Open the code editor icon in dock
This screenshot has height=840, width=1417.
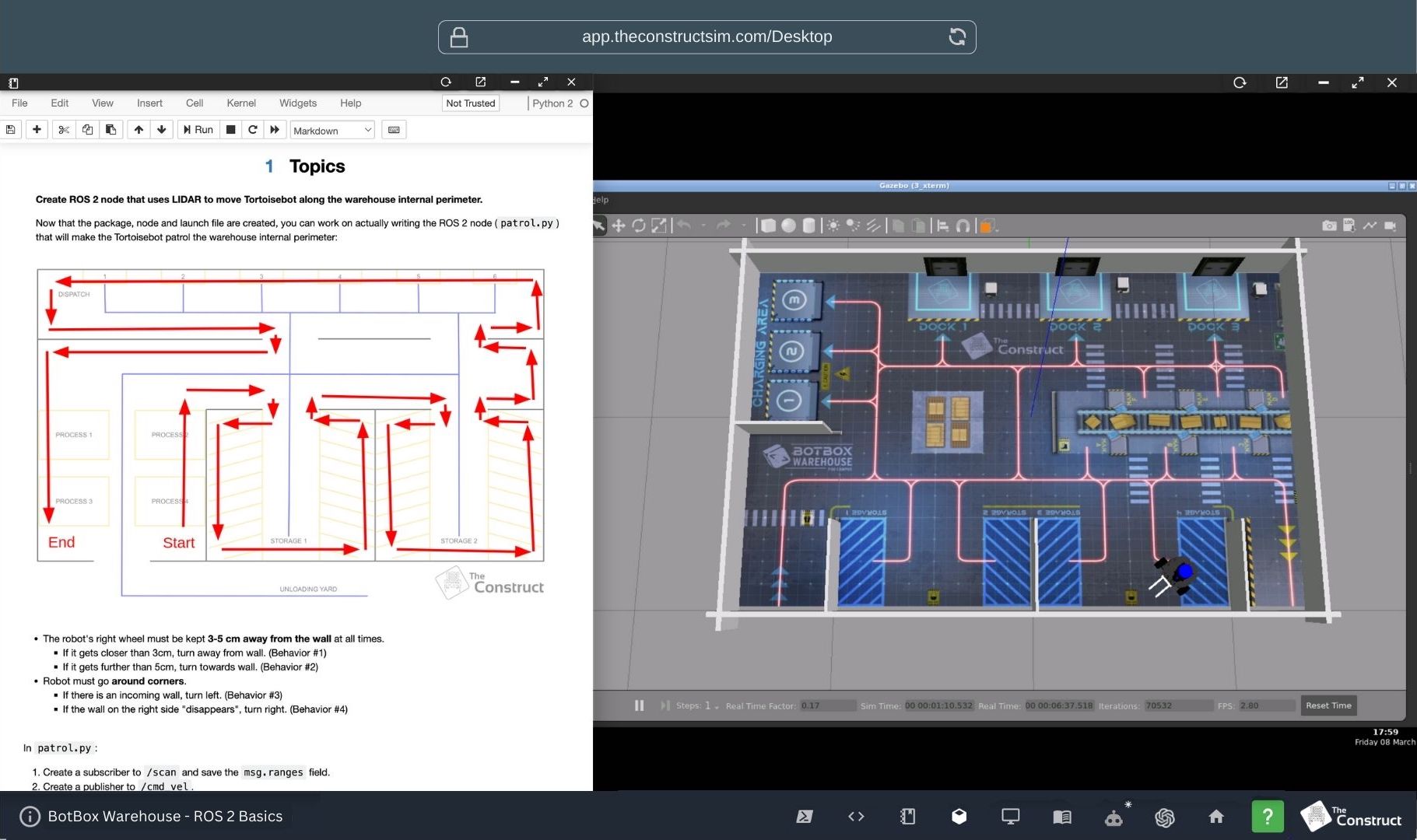pyautogui.click(x=856, y=817)
